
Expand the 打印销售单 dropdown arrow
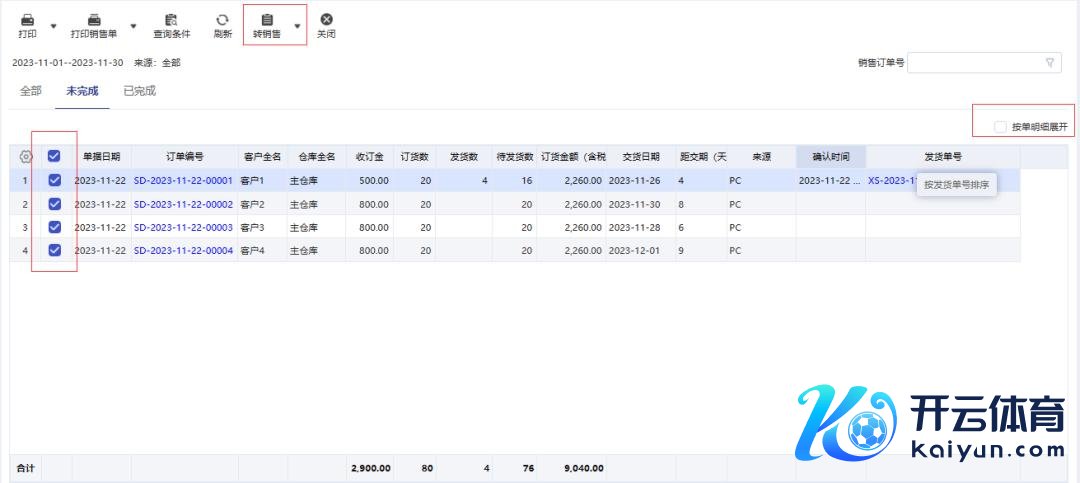pos(134,25)
